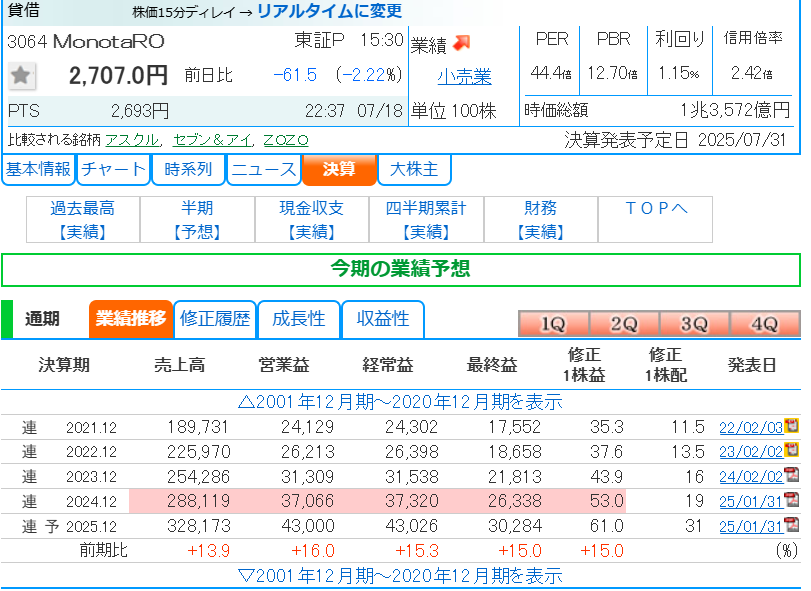Open the document icon next to 23/02/02
Viewport: 811px width, 591px height.
(792, 451)
